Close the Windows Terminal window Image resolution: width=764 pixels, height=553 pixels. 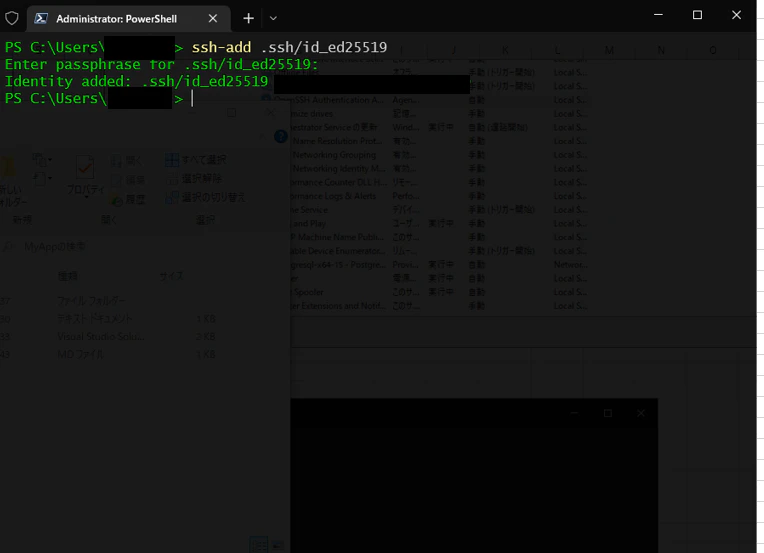[x=736, y=15]
